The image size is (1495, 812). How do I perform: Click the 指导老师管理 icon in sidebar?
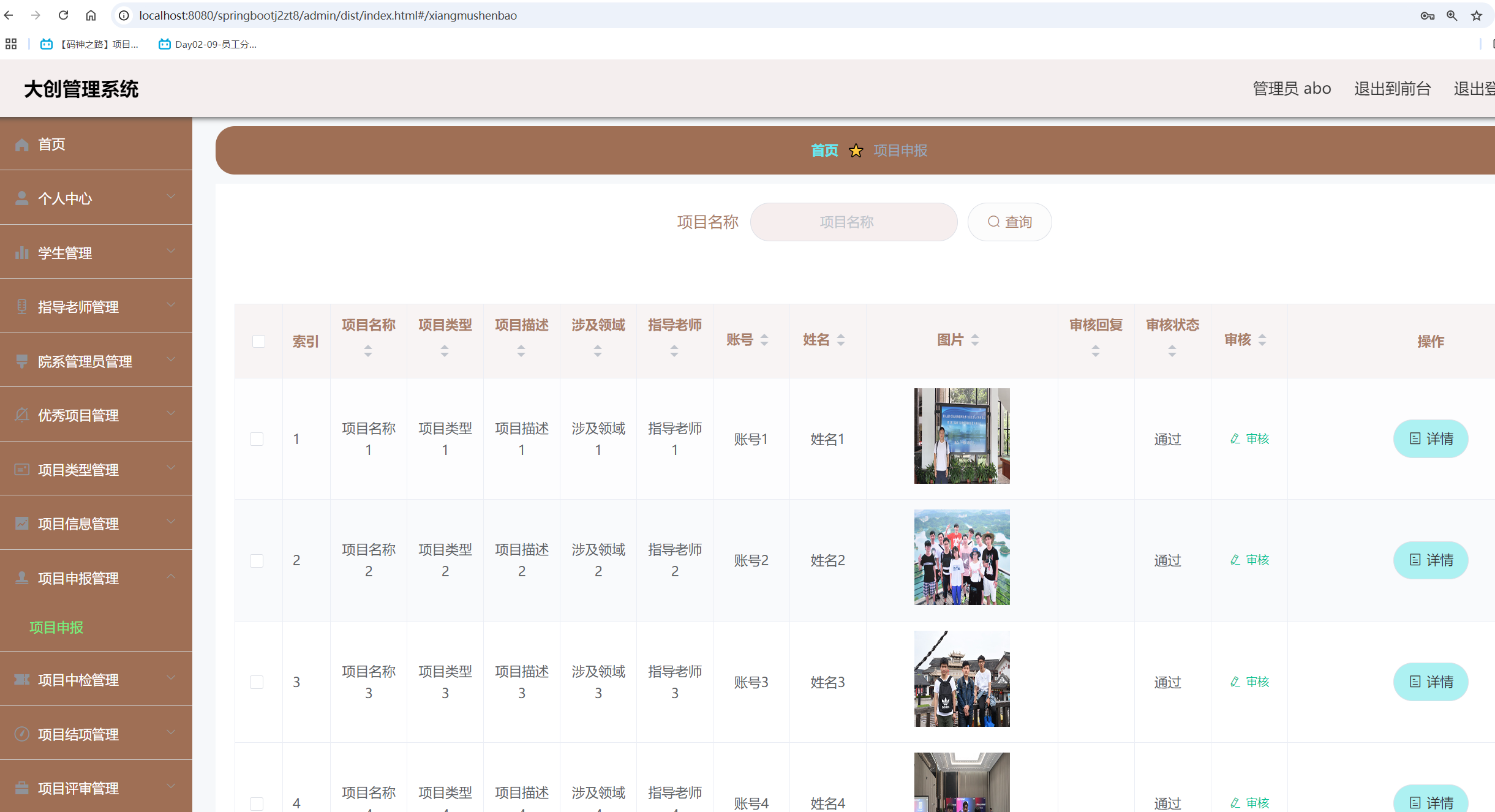[x=21, y=306]
